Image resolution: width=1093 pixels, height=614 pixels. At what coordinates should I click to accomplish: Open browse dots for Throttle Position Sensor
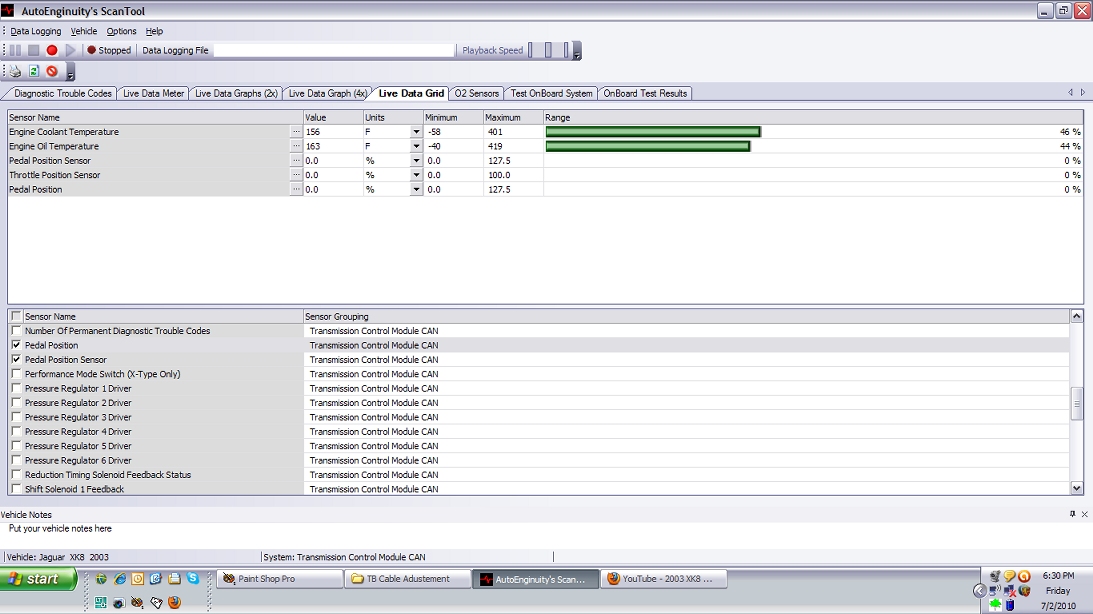[296, 175]
